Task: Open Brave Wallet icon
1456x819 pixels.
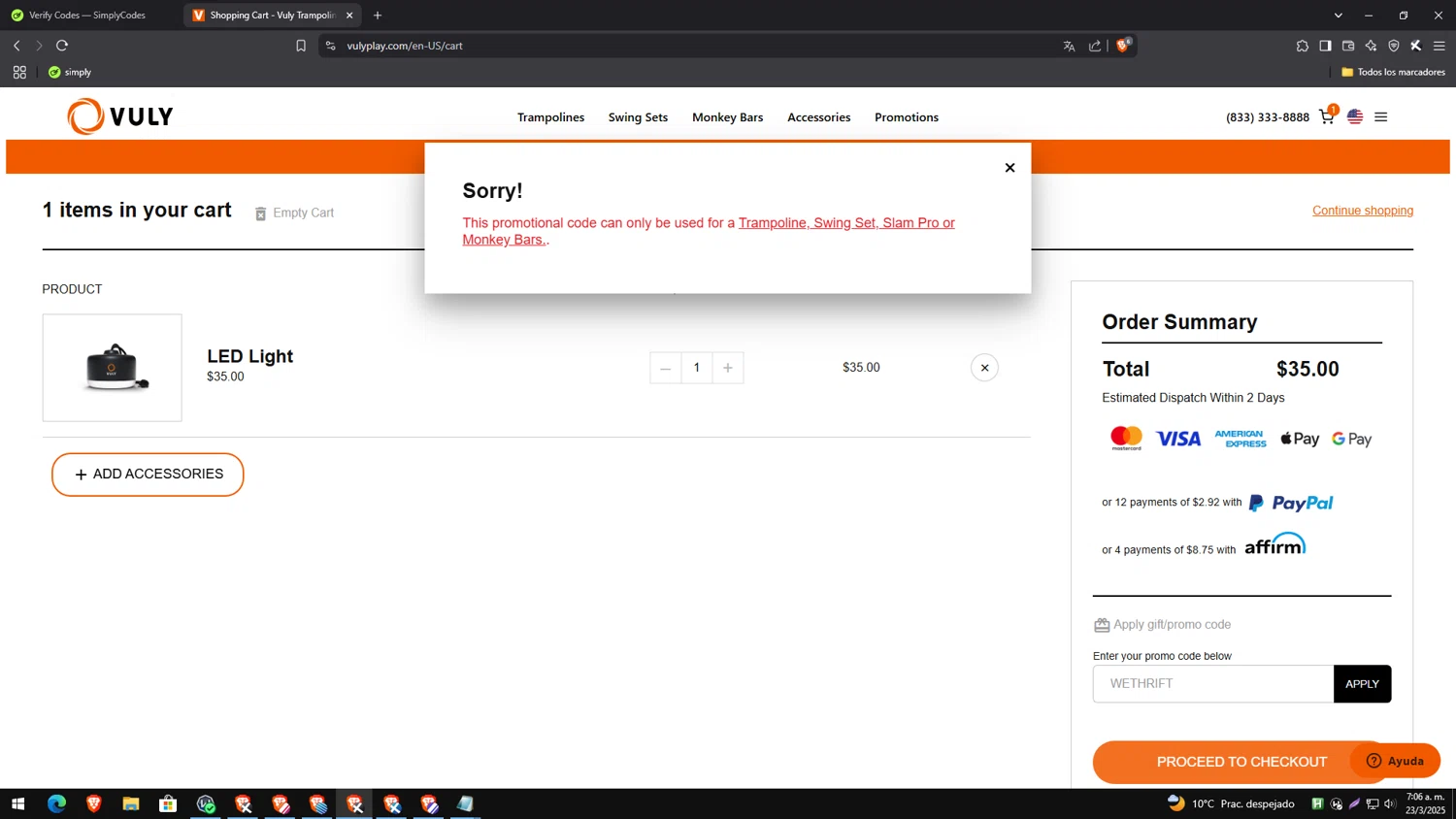Action: pyautogui.click(x=1348, y=46)
